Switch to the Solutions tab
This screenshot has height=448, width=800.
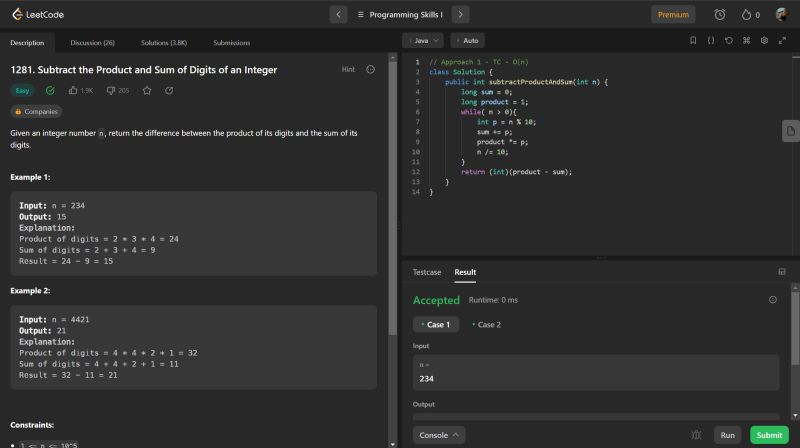tap(163, 43)
